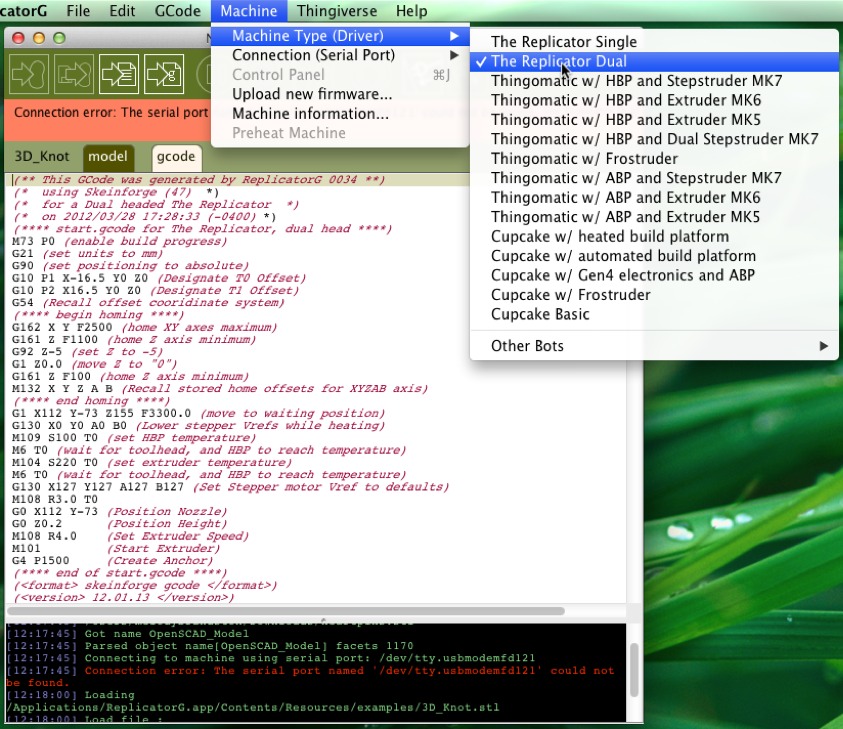Screen dimensions: 843x729
Task: Click the red Connection error banner text
Action: 111,112
